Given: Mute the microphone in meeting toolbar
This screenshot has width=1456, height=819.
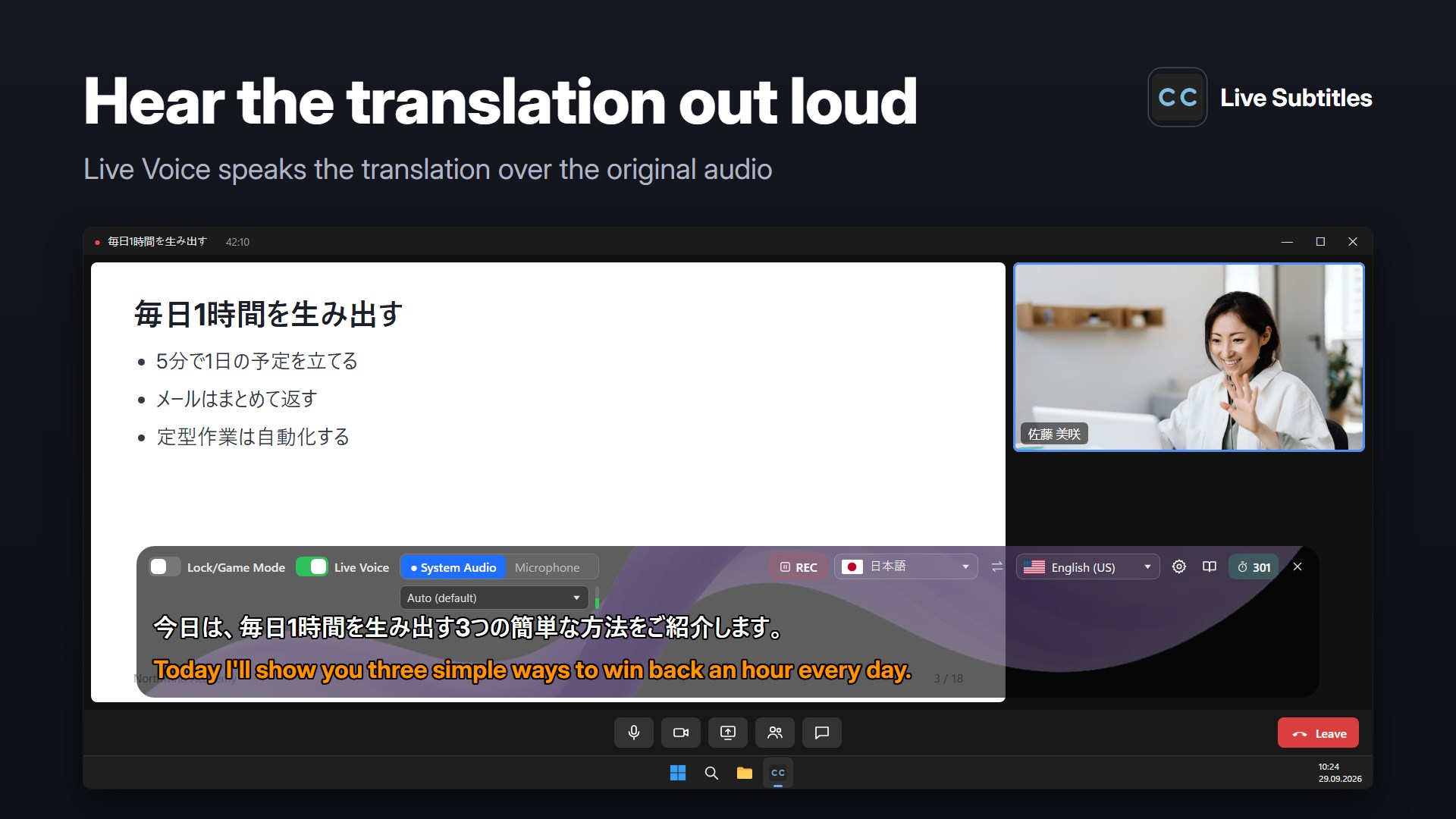Looking at the screenshot, I should (633, 733).
